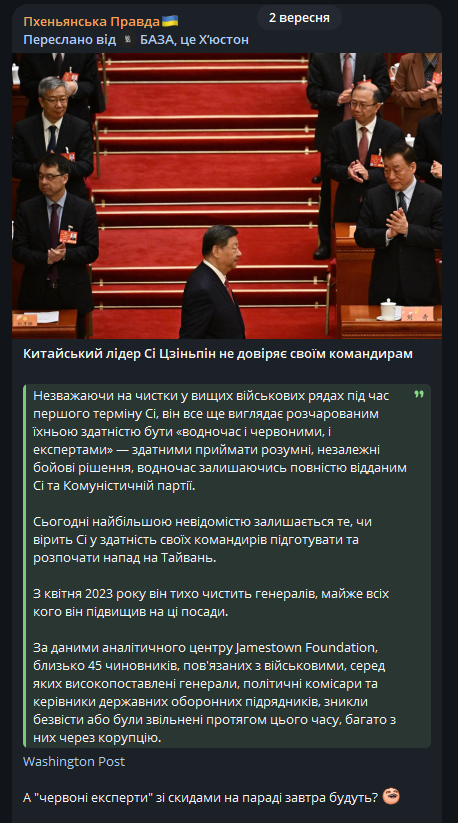Open forwarded source БАЗА, це Х'юстон

click(194, 40)
